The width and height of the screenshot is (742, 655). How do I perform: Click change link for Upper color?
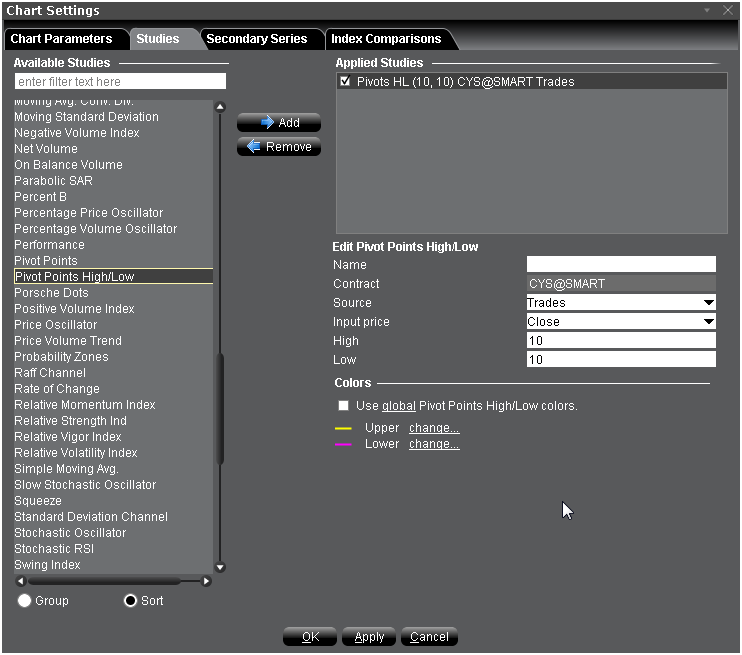[434, 428]
